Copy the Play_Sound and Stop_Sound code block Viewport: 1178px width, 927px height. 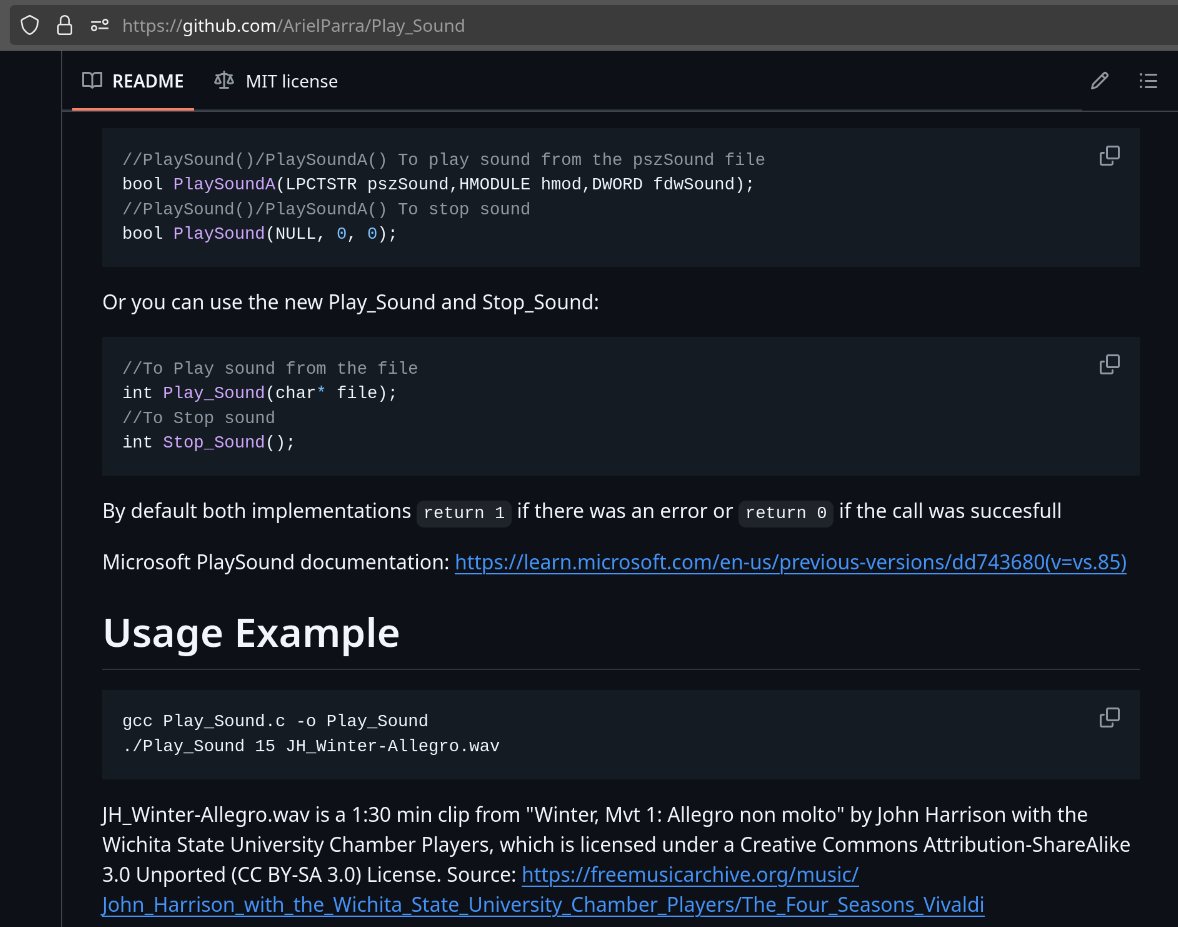1110,364
